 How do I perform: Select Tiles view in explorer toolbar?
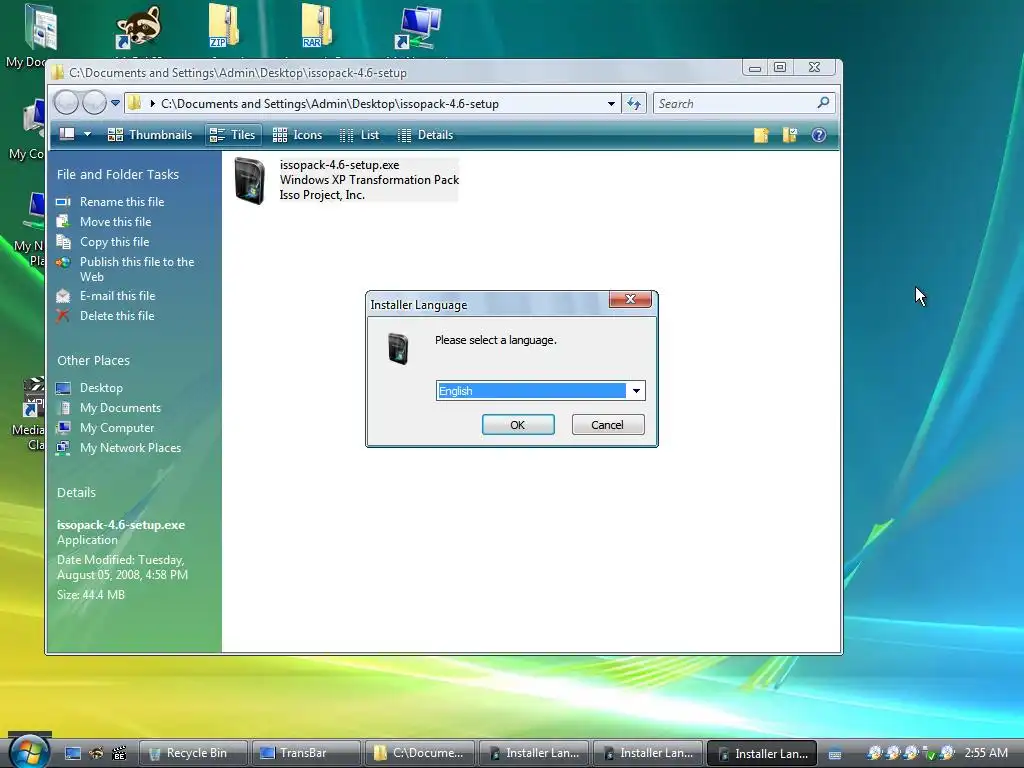coord(233,135)
